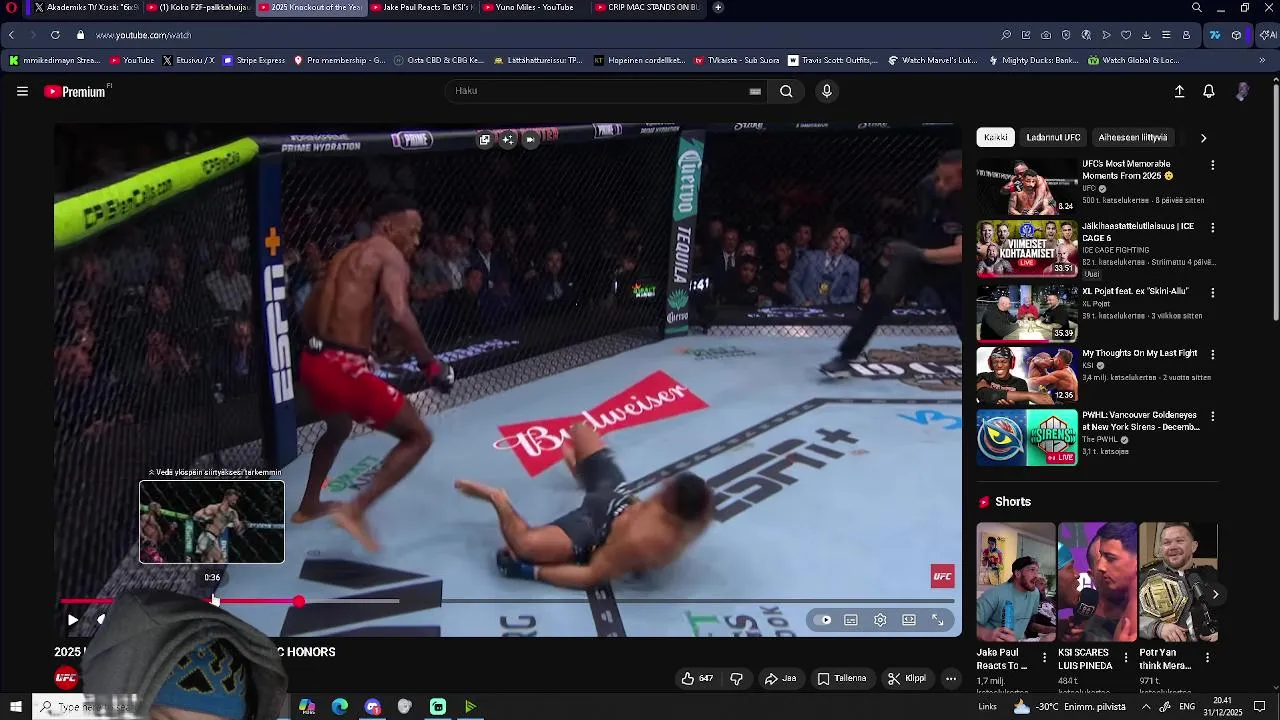Open options for Jake Paul Reacts short
The image size is (1280, 720).
click(x=1045, y=658)
